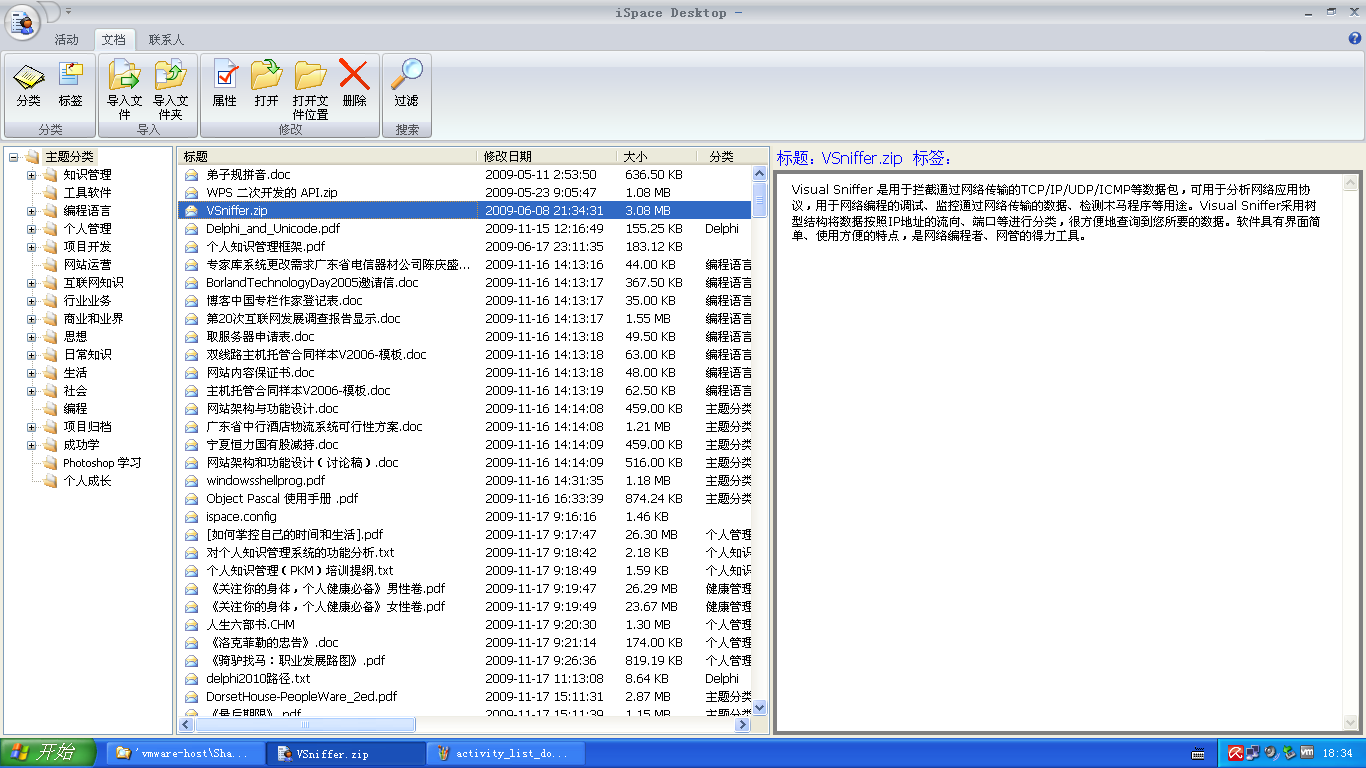1366x768 pixels.
Task: Select 网站运营 in the category tree
Action: tap(87, 265)
